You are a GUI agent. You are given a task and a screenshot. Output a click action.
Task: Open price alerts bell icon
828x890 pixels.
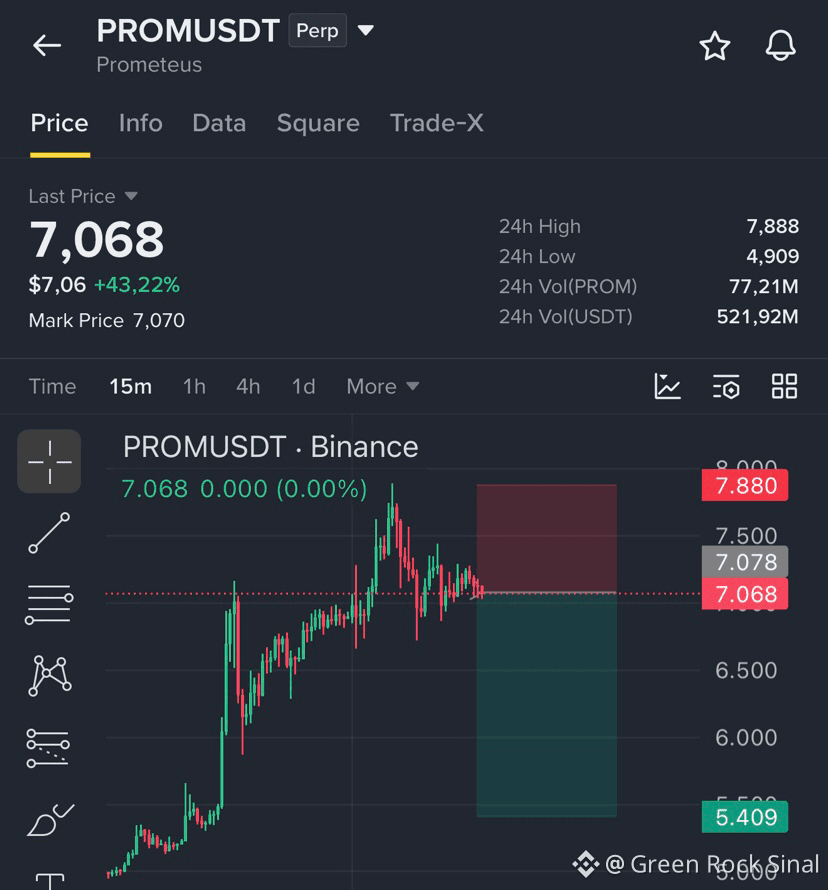tap(780, 45)
